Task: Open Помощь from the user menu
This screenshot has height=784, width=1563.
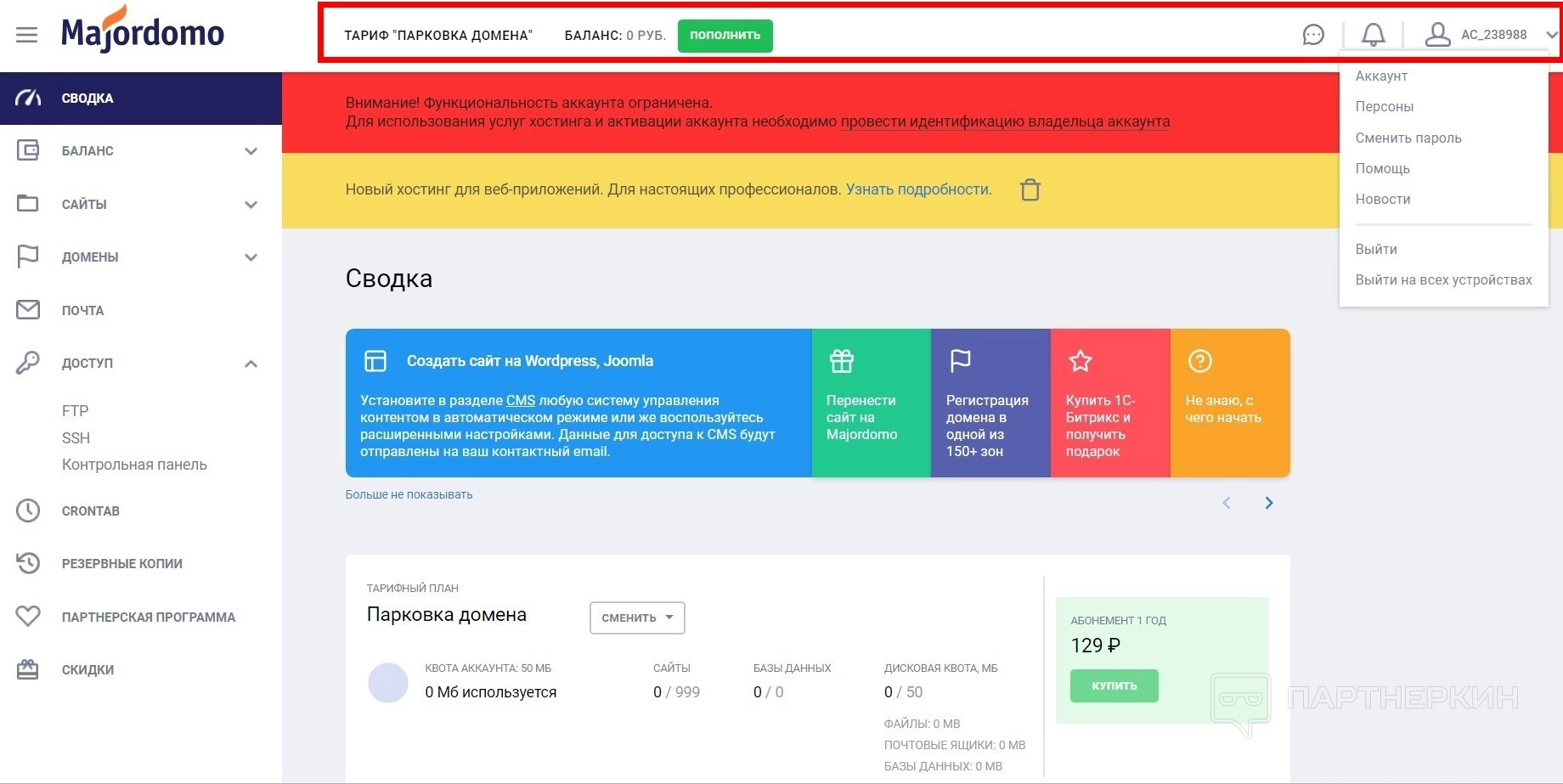Action: pos(1383,168)
